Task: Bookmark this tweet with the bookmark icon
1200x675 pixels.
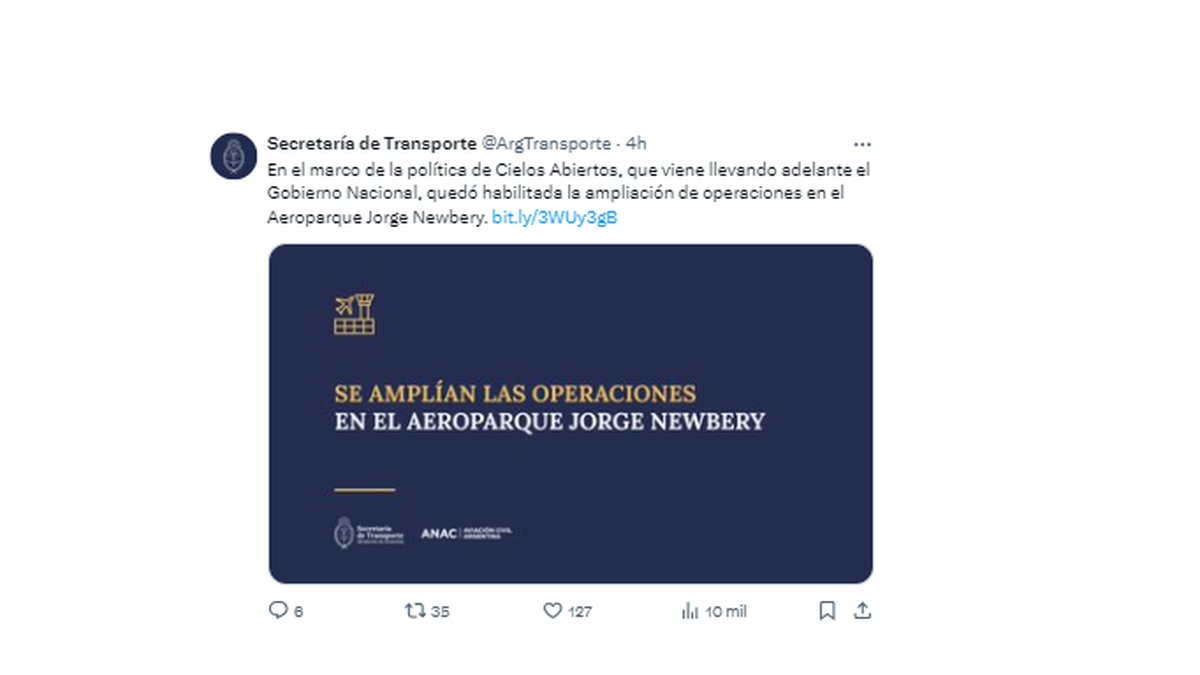Action: (x=827, y=610)
